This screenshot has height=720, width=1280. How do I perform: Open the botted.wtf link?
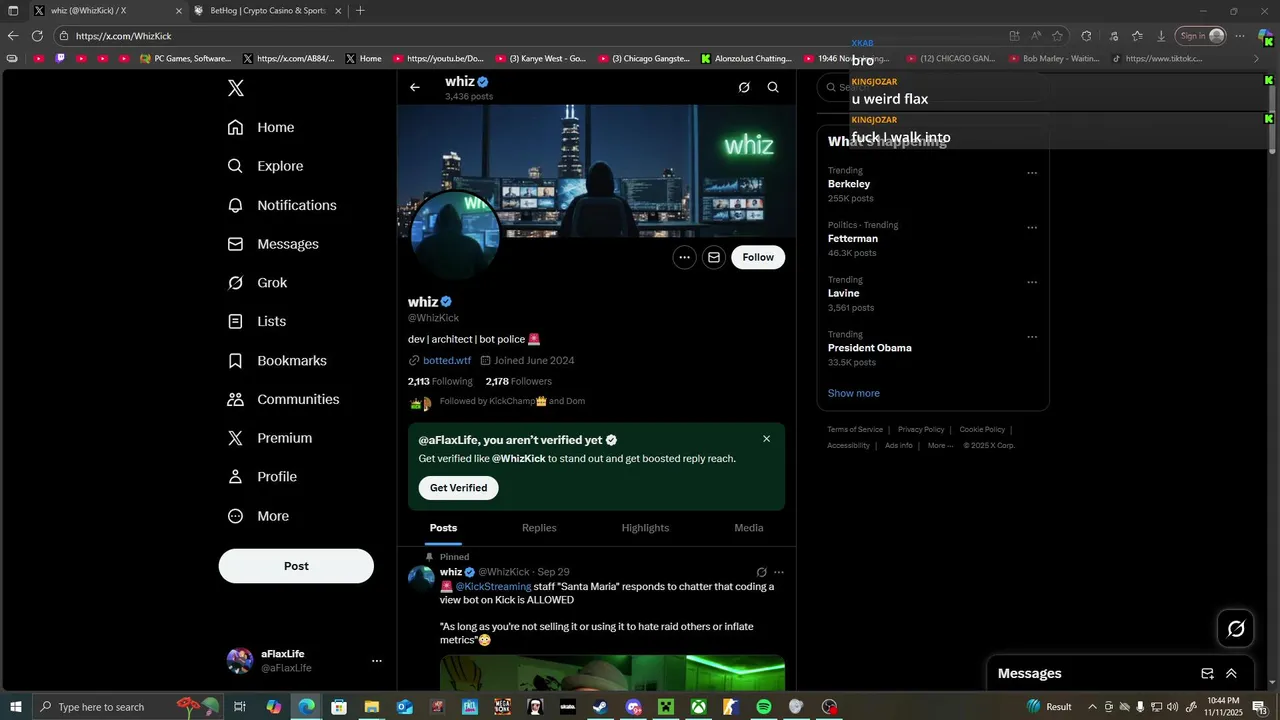(x=447, y=360)
